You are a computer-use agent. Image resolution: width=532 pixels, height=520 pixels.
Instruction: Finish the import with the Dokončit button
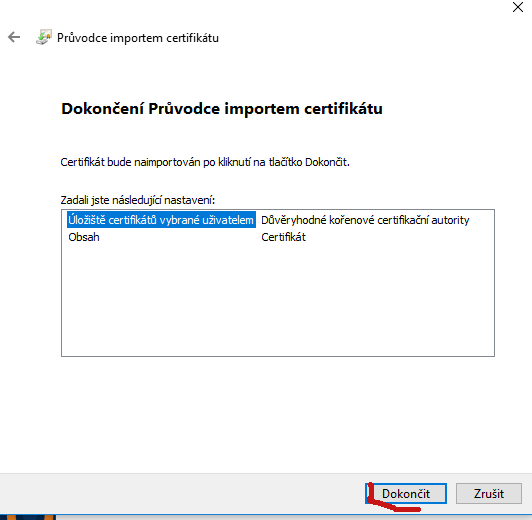click(x=406, y=494)
